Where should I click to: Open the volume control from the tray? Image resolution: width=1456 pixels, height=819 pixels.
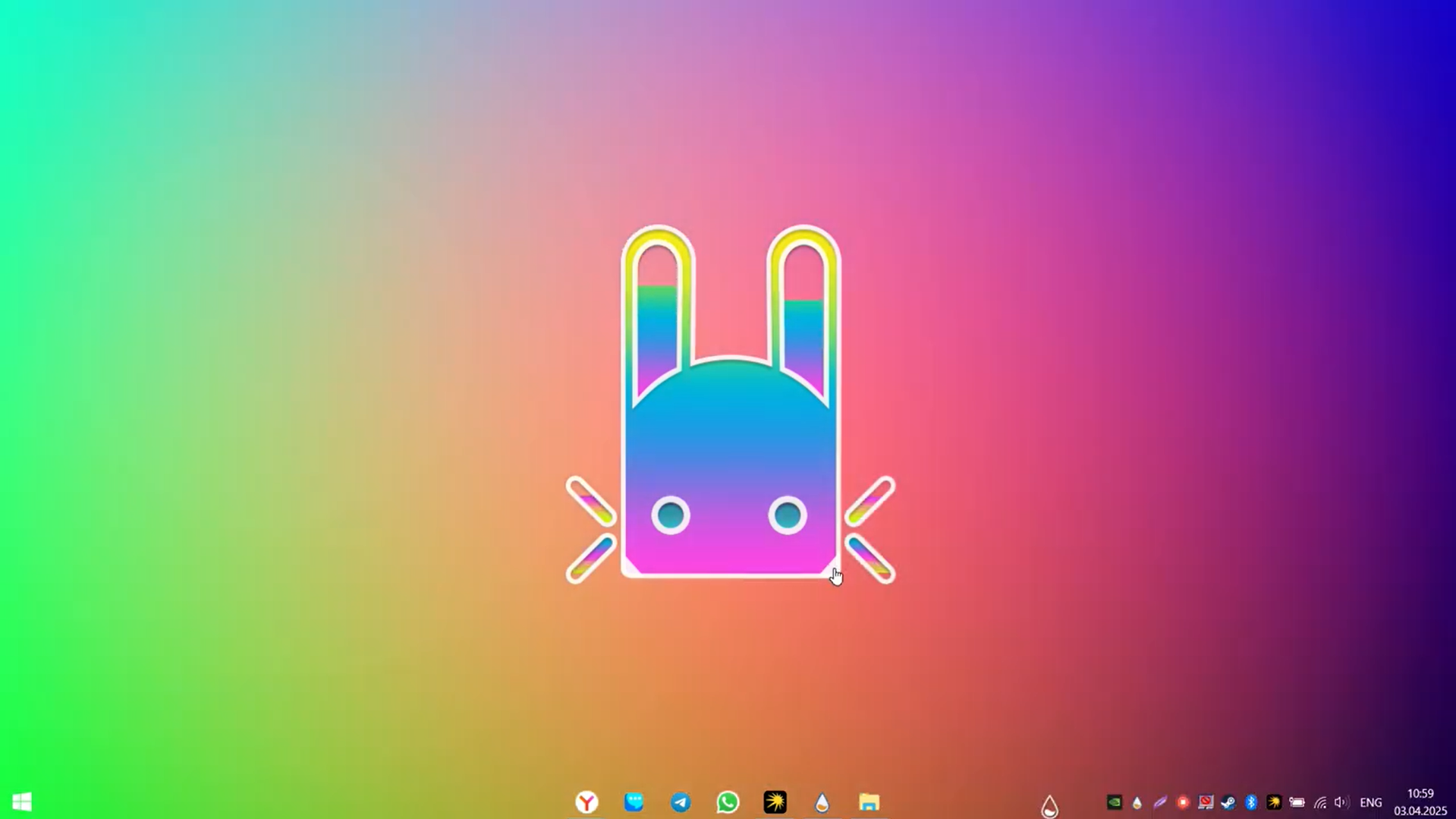coord(1341,802)
